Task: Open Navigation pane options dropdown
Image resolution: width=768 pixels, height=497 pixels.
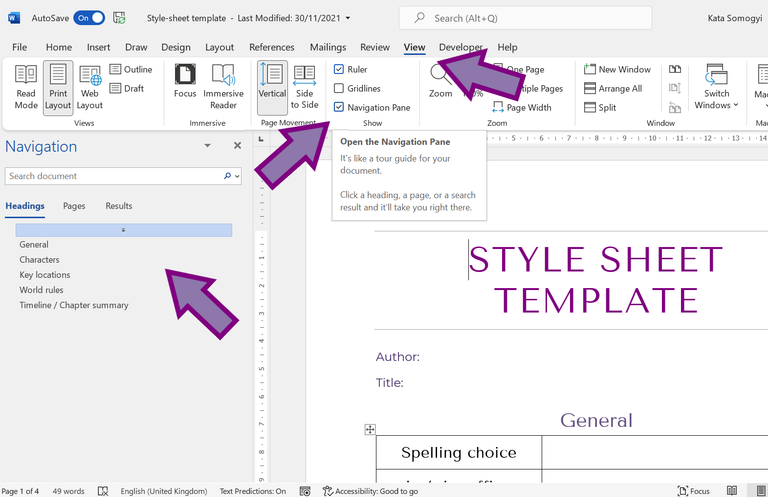Action: pos(207,145)
